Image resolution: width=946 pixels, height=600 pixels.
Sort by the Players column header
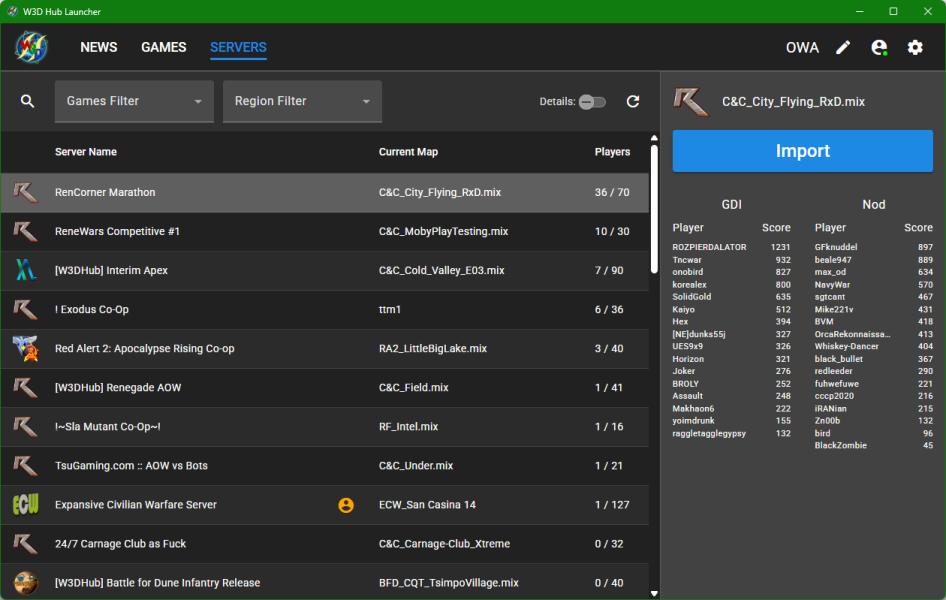coord(612,152)
